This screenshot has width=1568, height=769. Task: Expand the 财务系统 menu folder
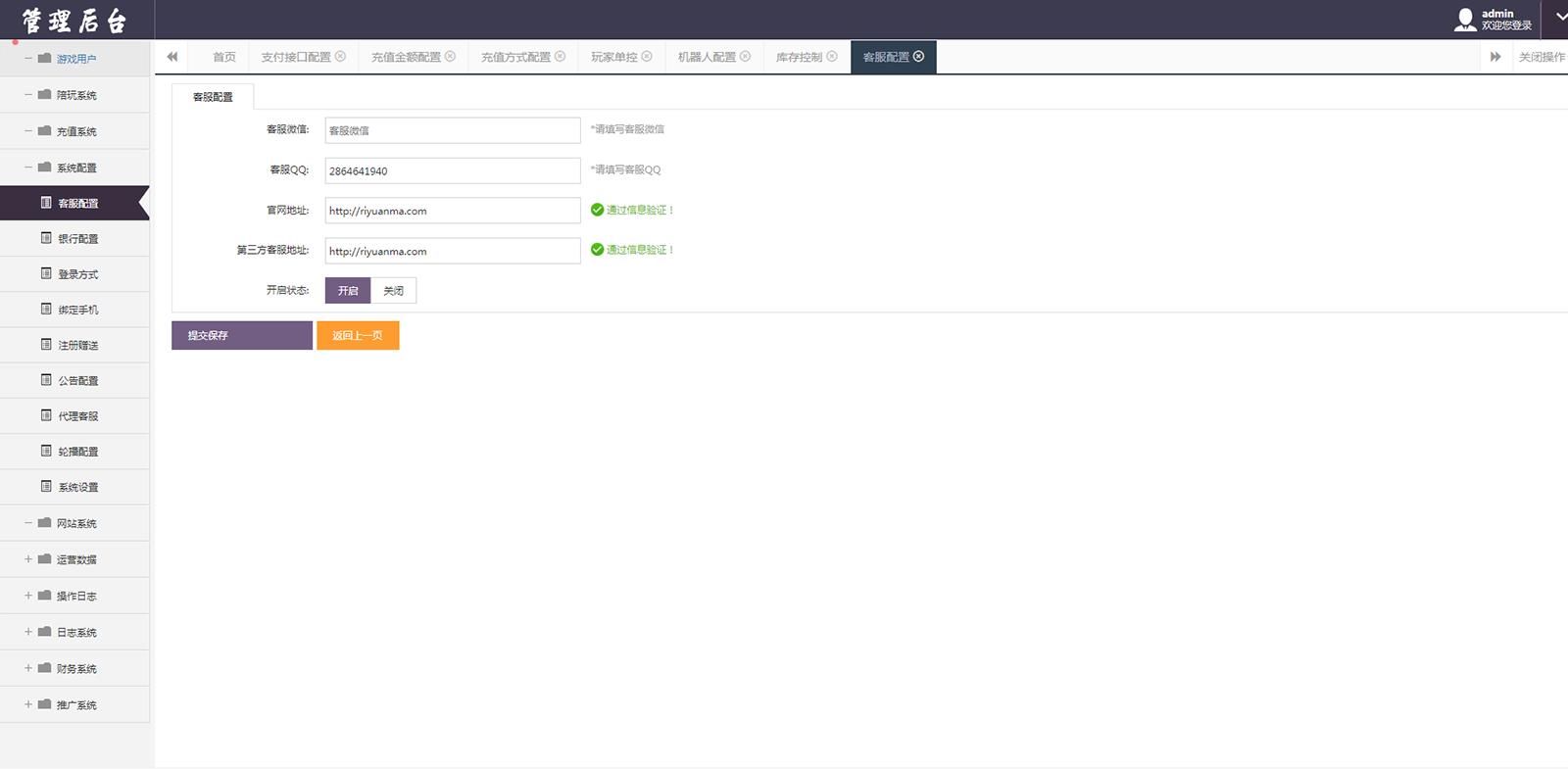point(75,668)
